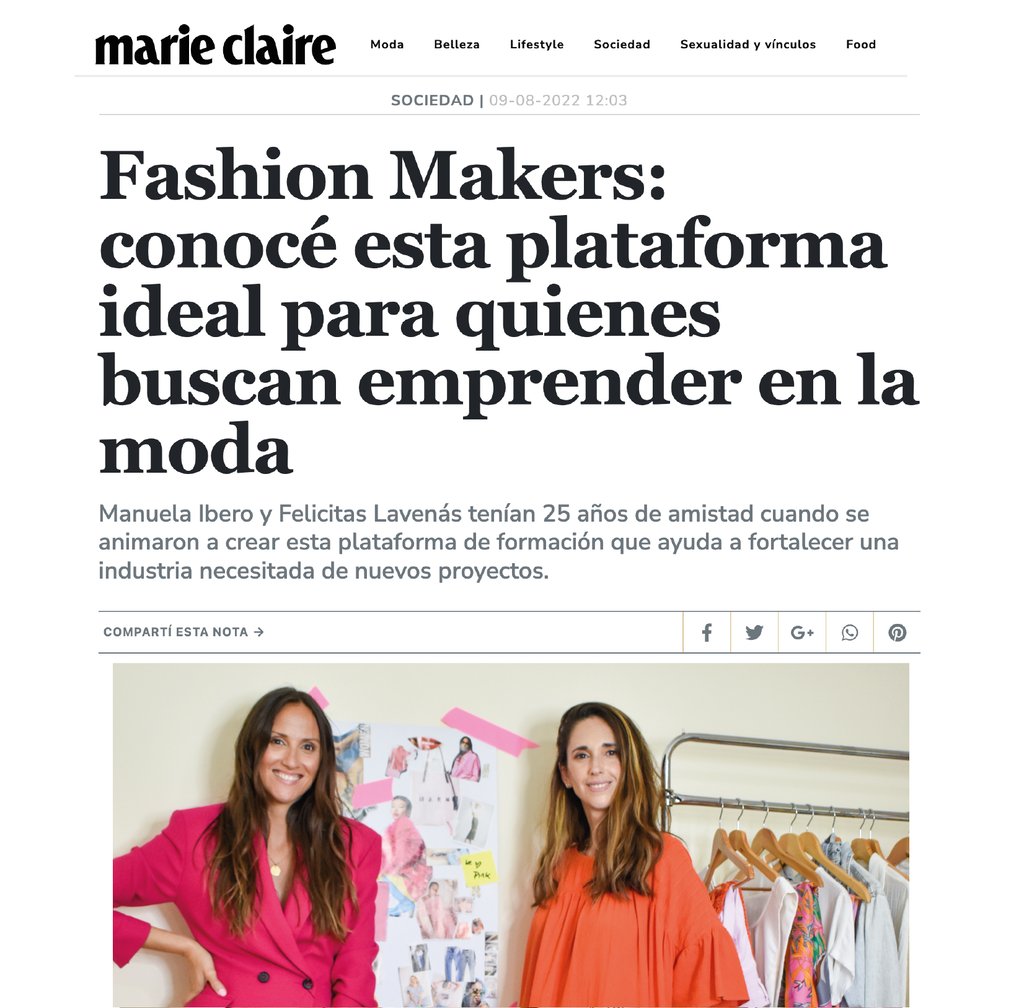Open the Sociedad navigation item

(622, 44)
